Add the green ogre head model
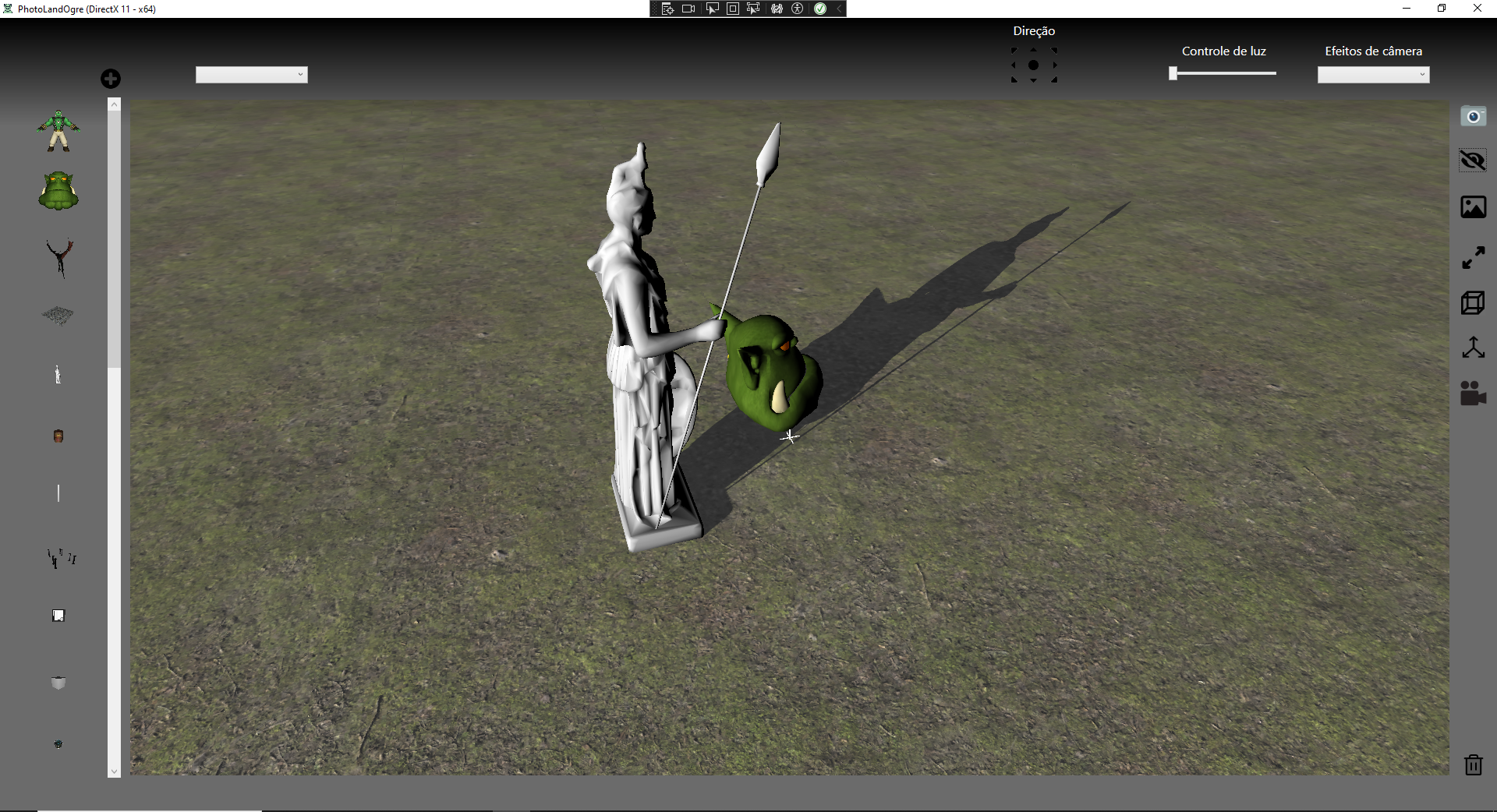The height and width of the screenshot is (812, 1497). click(58, 191)
